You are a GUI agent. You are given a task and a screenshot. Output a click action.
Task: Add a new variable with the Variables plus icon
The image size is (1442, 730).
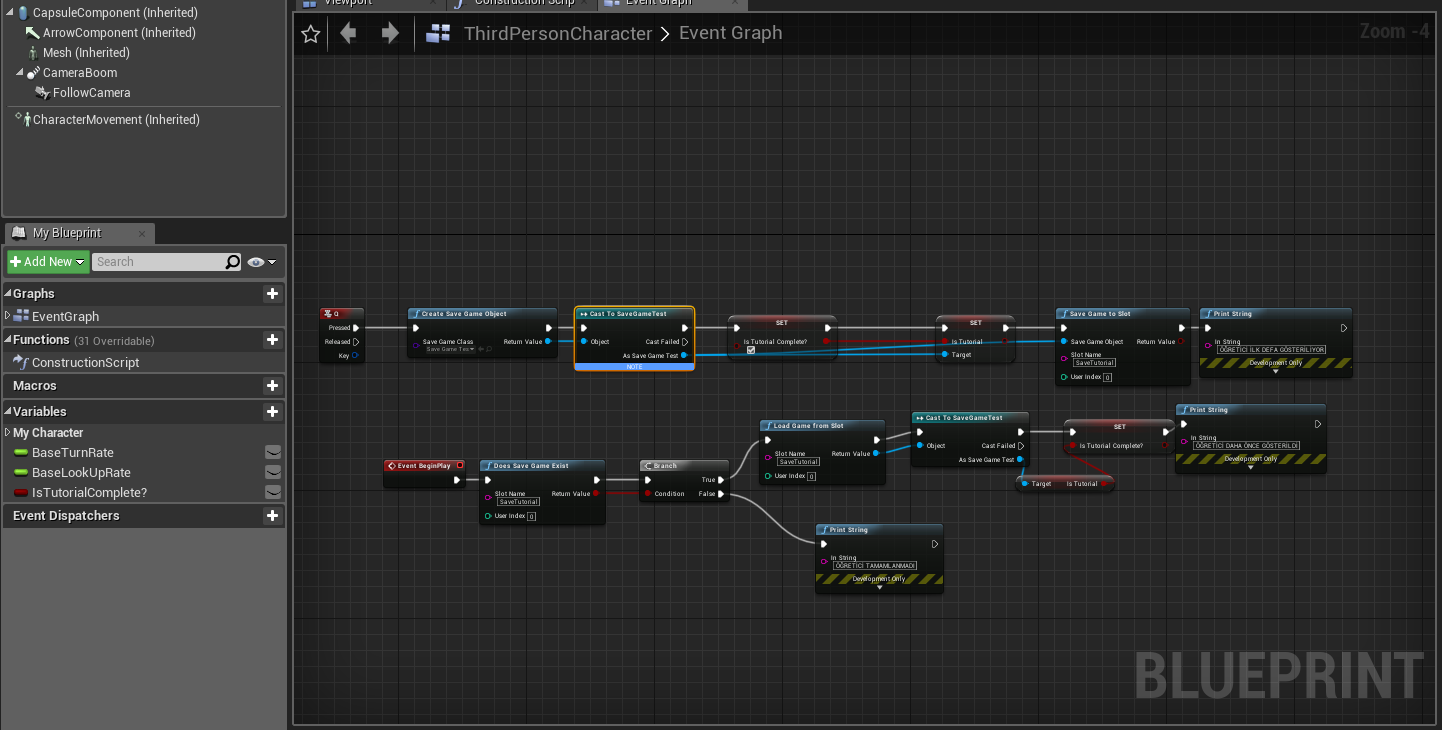click(271, 412)
